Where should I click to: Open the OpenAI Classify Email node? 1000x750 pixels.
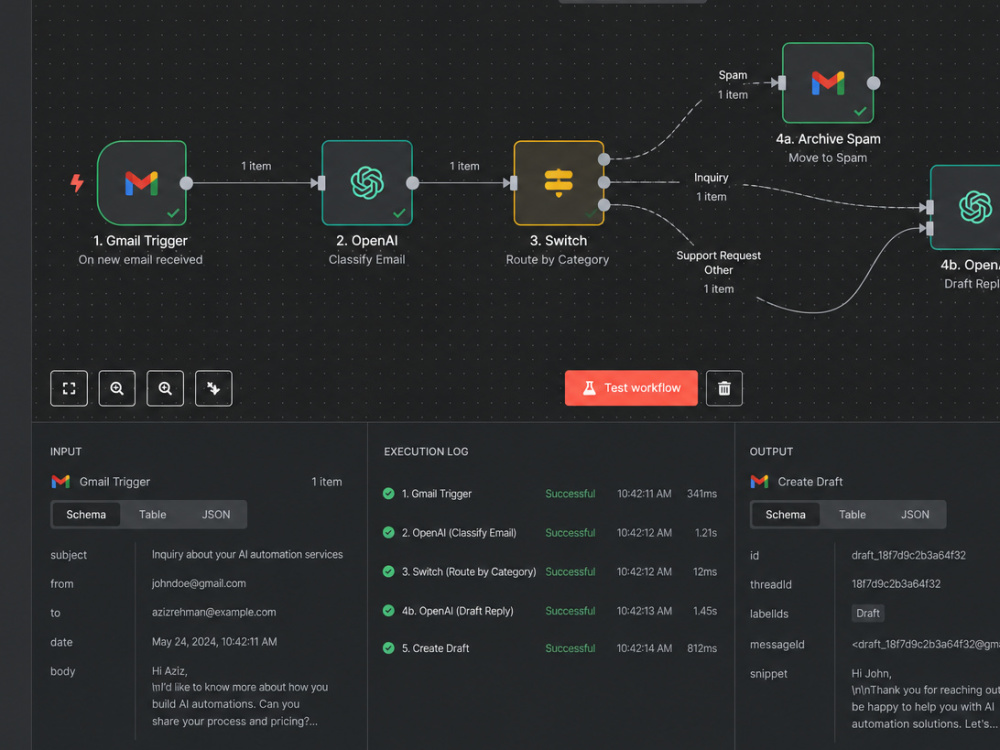(367, 183)
